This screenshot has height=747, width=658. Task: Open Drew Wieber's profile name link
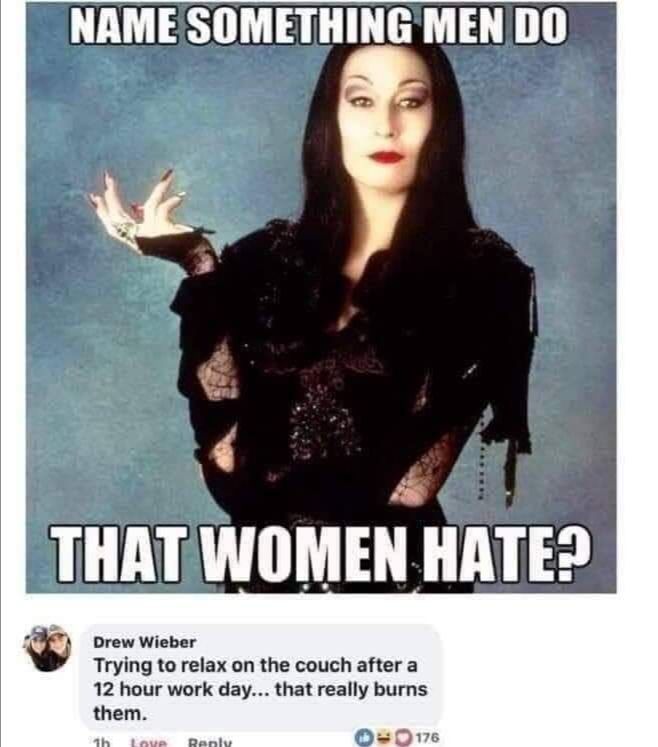tap(144, 642)
